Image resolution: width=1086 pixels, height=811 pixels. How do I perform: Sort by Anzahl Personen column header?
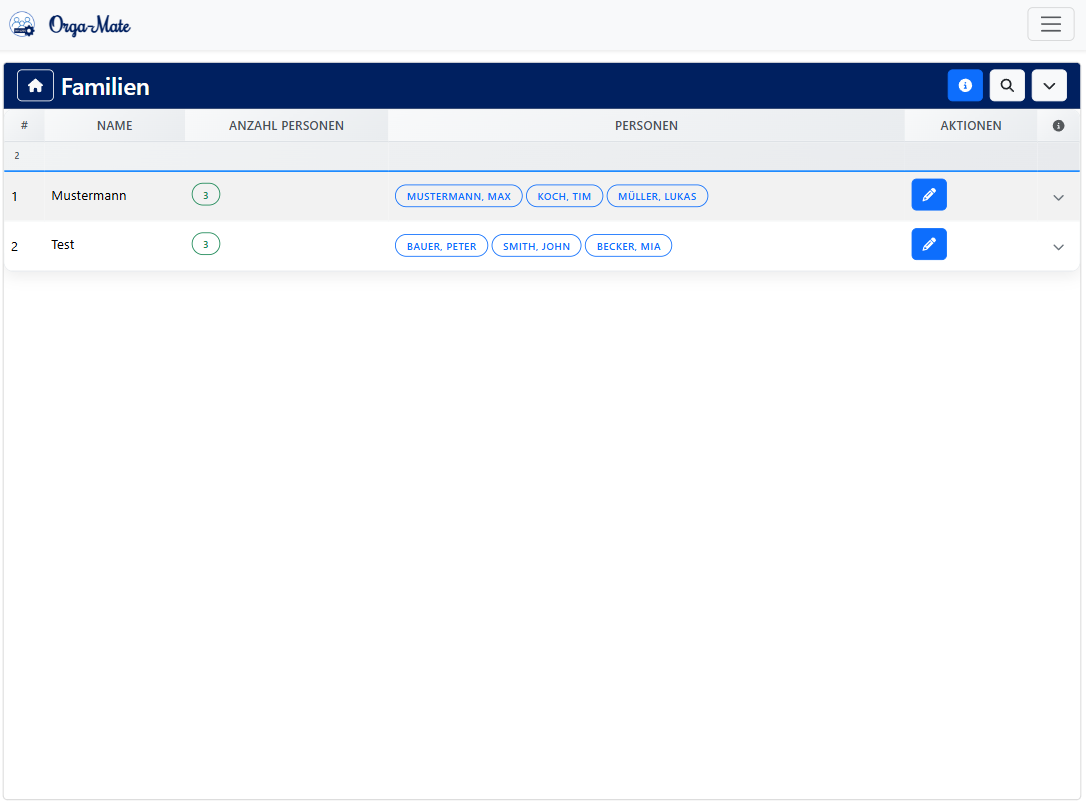pos(286,126)
